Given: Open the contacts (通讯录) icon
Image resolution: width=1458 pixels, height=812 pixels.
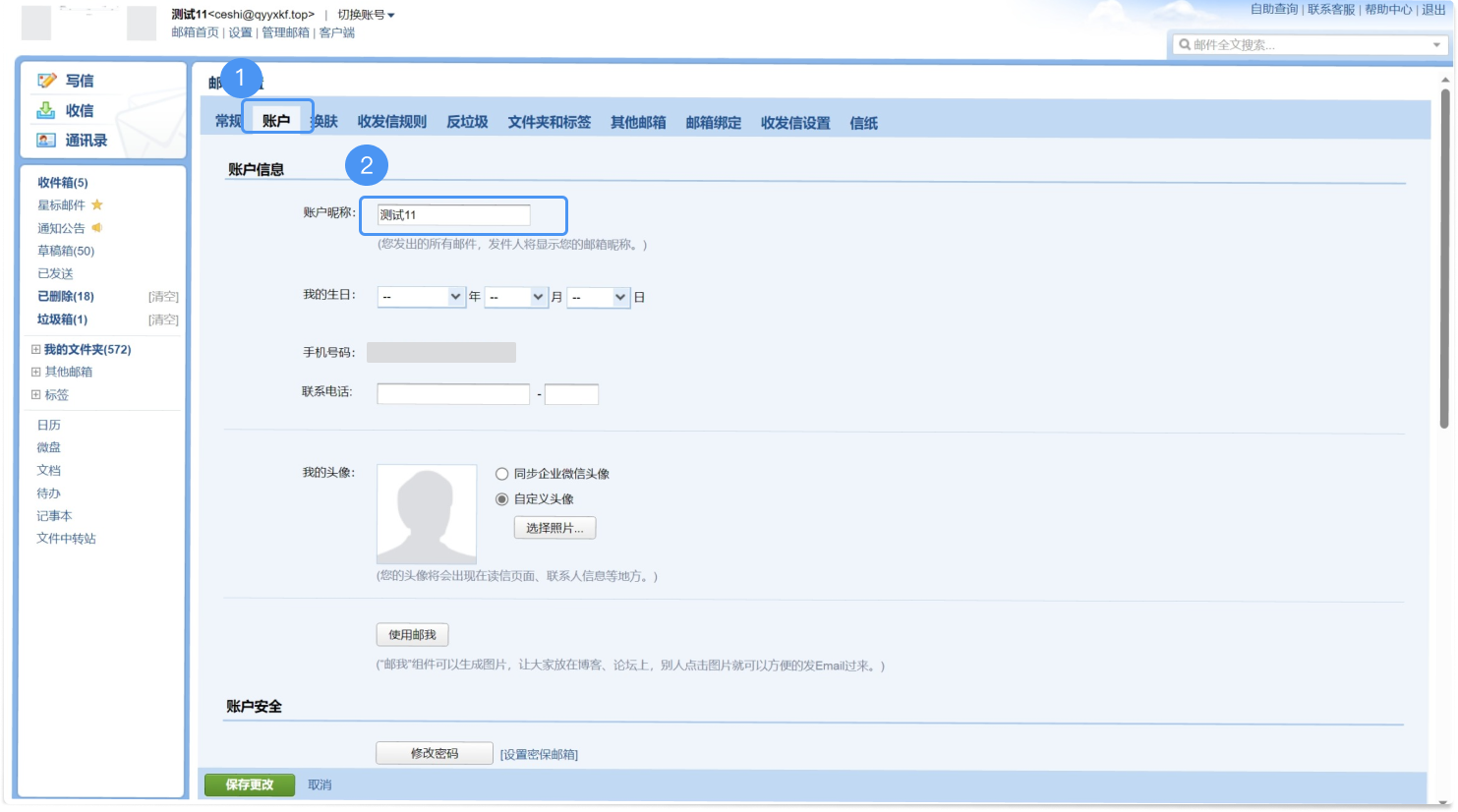Looking at the screenshot, I should coord(46,141).
